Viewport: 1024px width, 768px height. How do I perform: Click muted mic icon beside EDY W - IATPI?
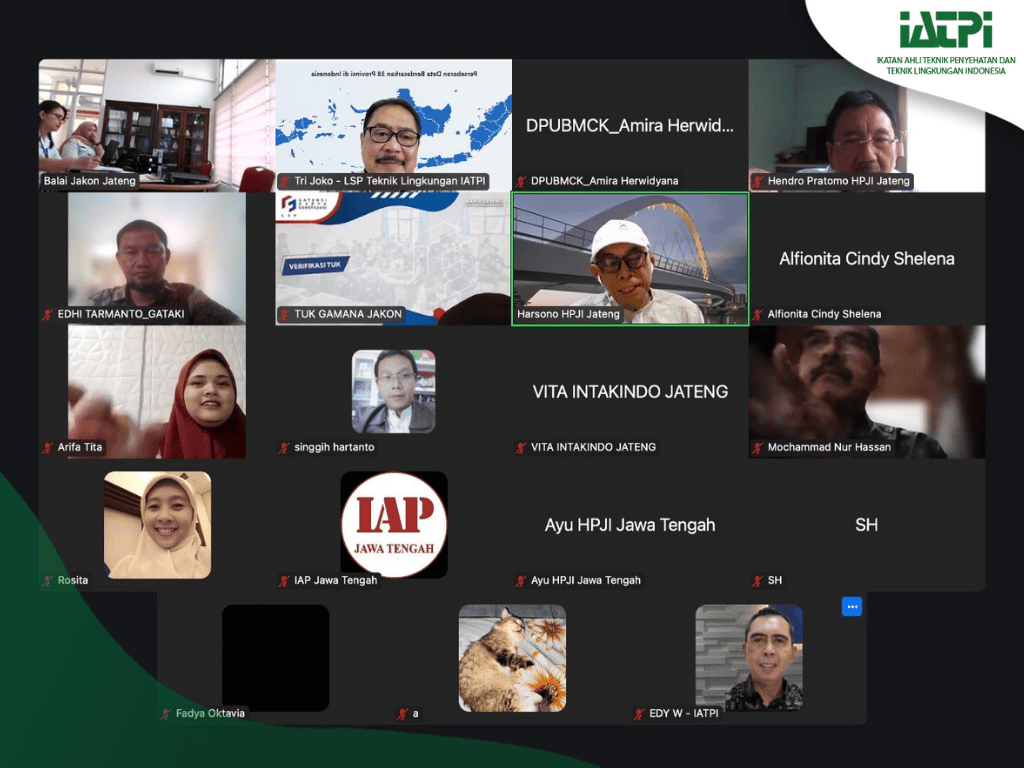[639, 714]
